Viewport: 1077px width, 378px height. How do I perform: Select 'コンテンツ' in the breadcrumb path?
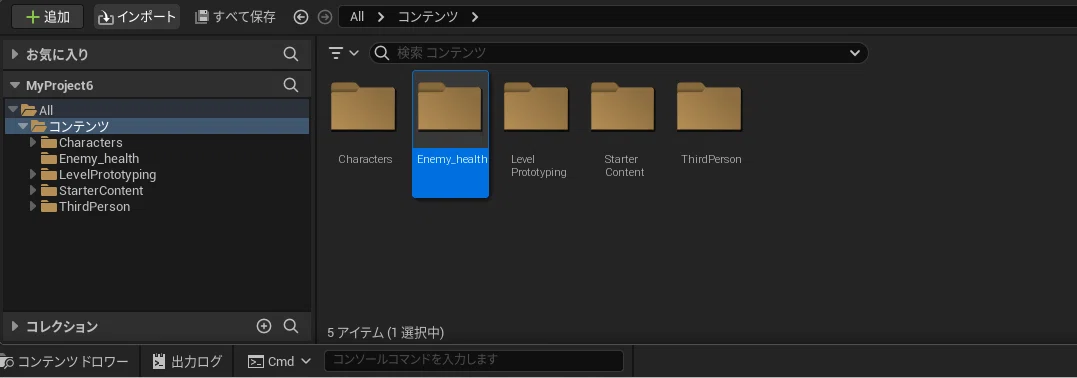(428, 16)
